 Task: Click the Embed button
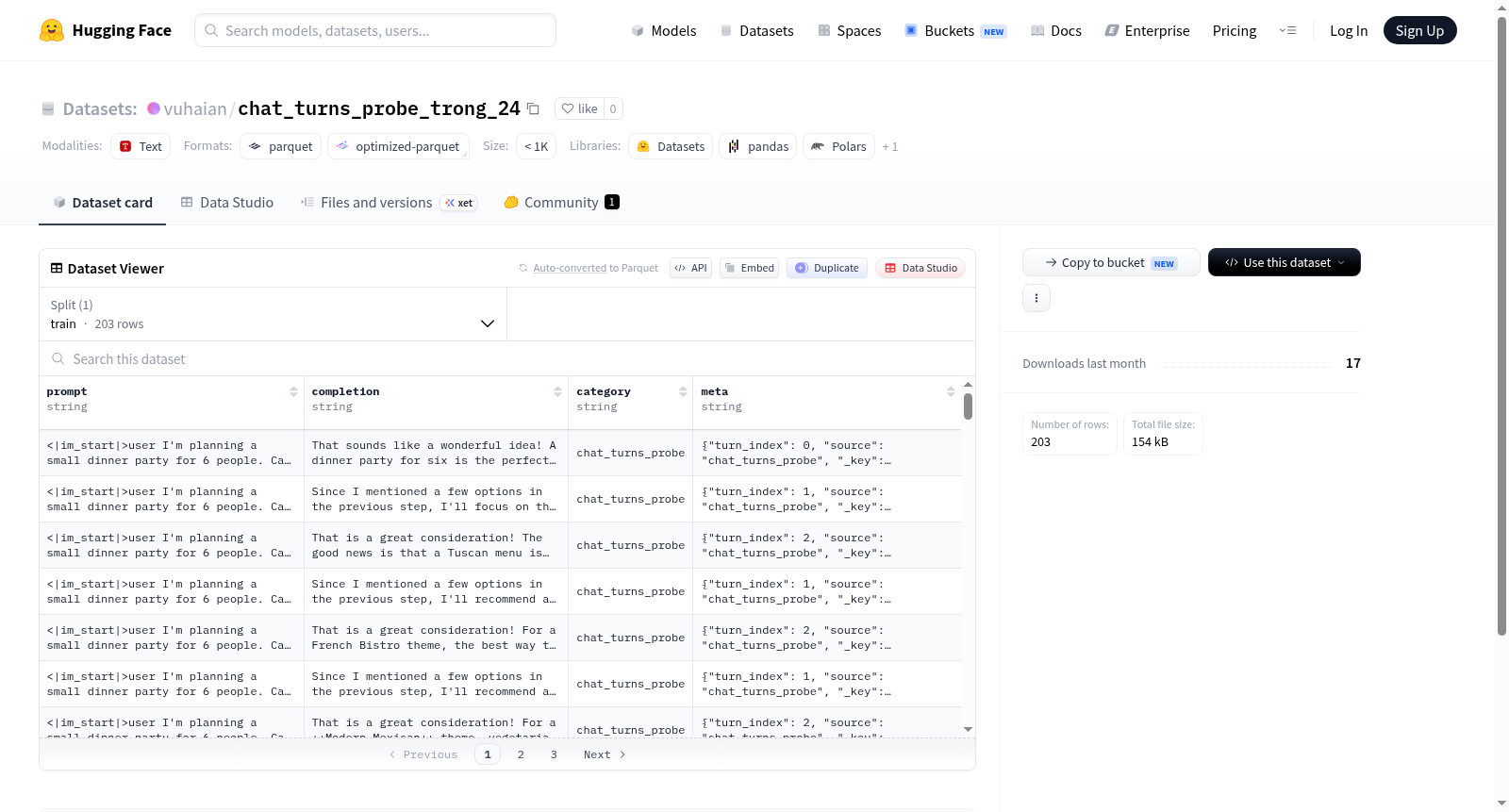(x=749, y=268)
